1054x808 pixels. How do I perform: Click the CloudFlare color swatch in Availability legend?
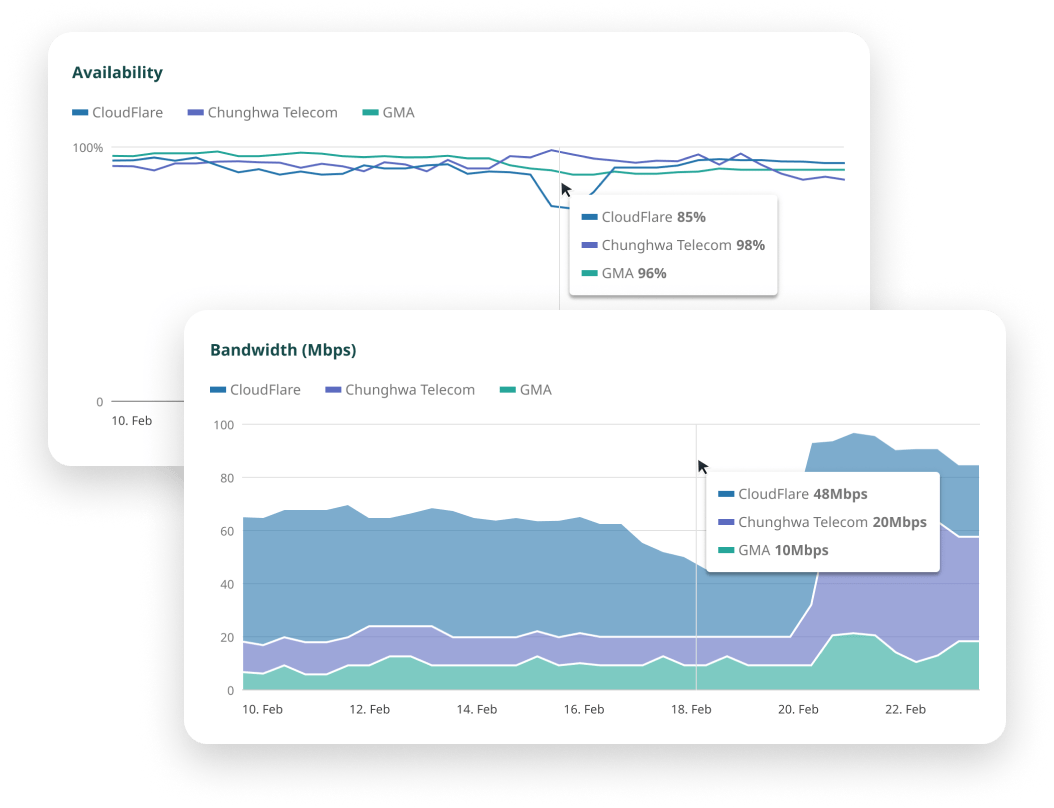80,113
